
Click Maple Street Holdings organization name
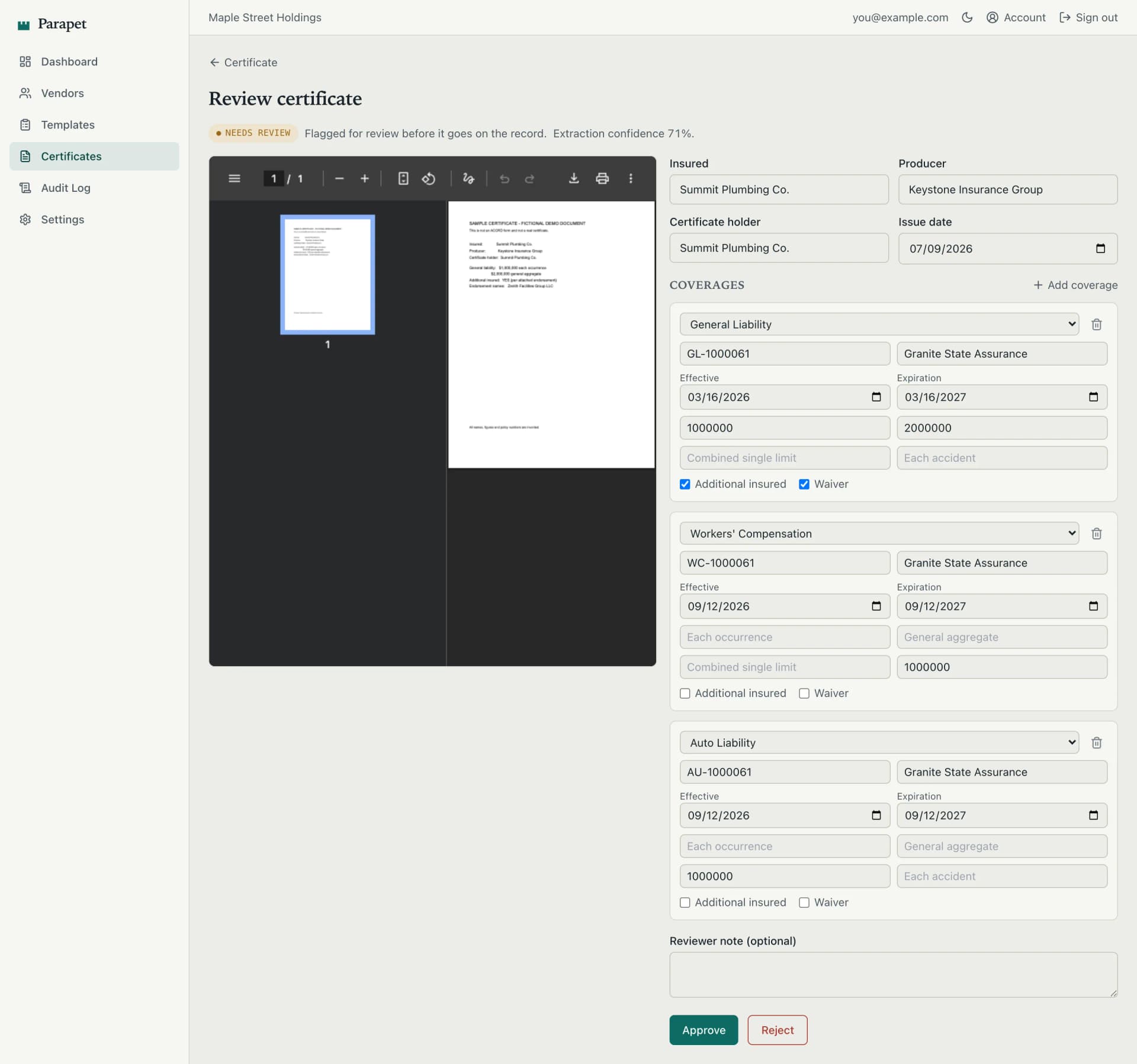pos(265,17)
